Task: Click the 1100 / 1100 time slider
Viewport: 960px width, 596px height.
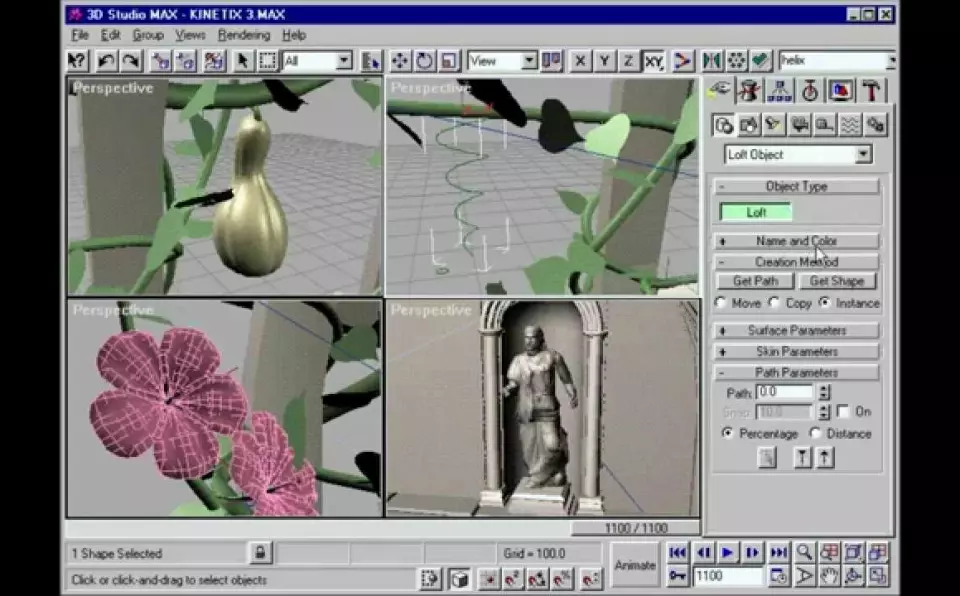Action: [636, 528]
